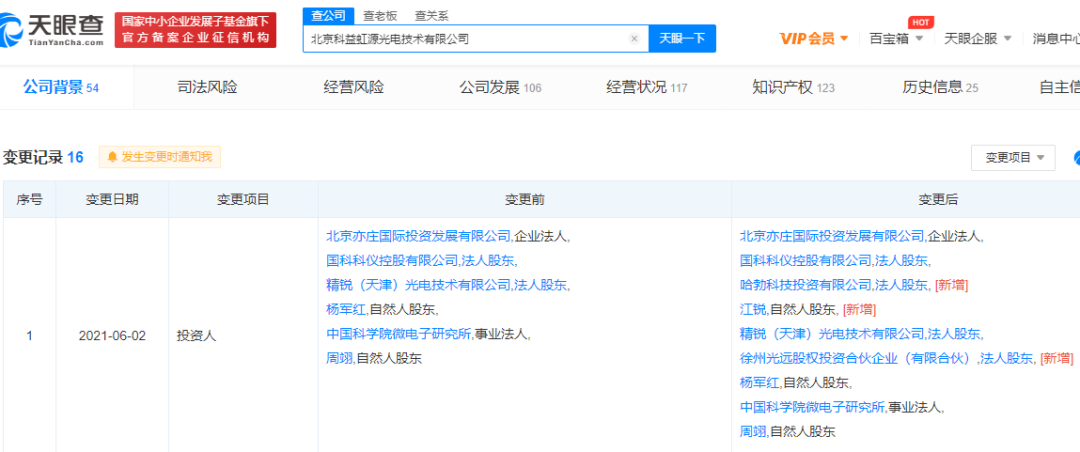
Task: Open 国科科仪控股有限公司 in 变更后 column
Action: pos(805,260)
